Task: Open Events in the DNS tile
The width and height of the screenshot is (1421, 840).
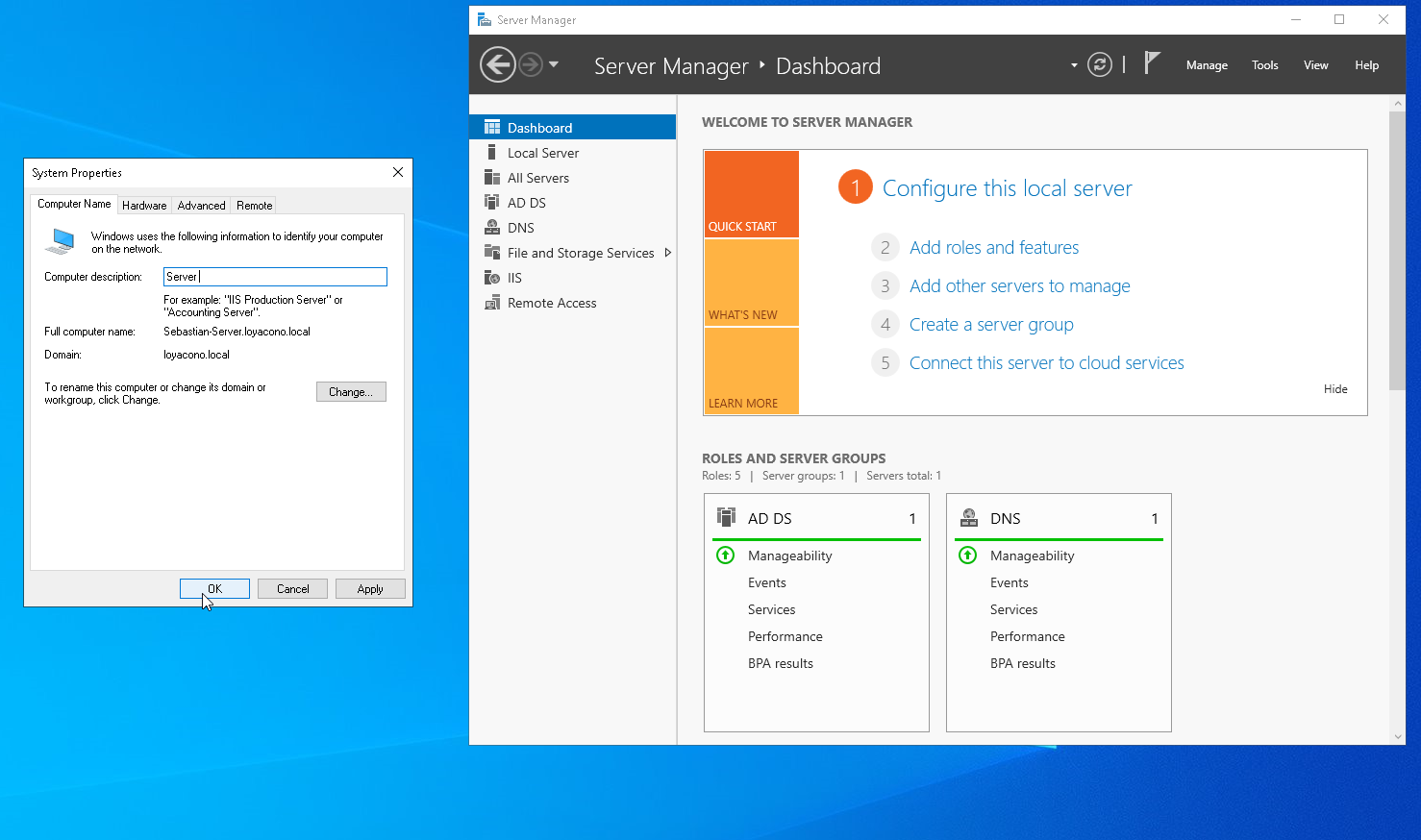Action: 1010,582
